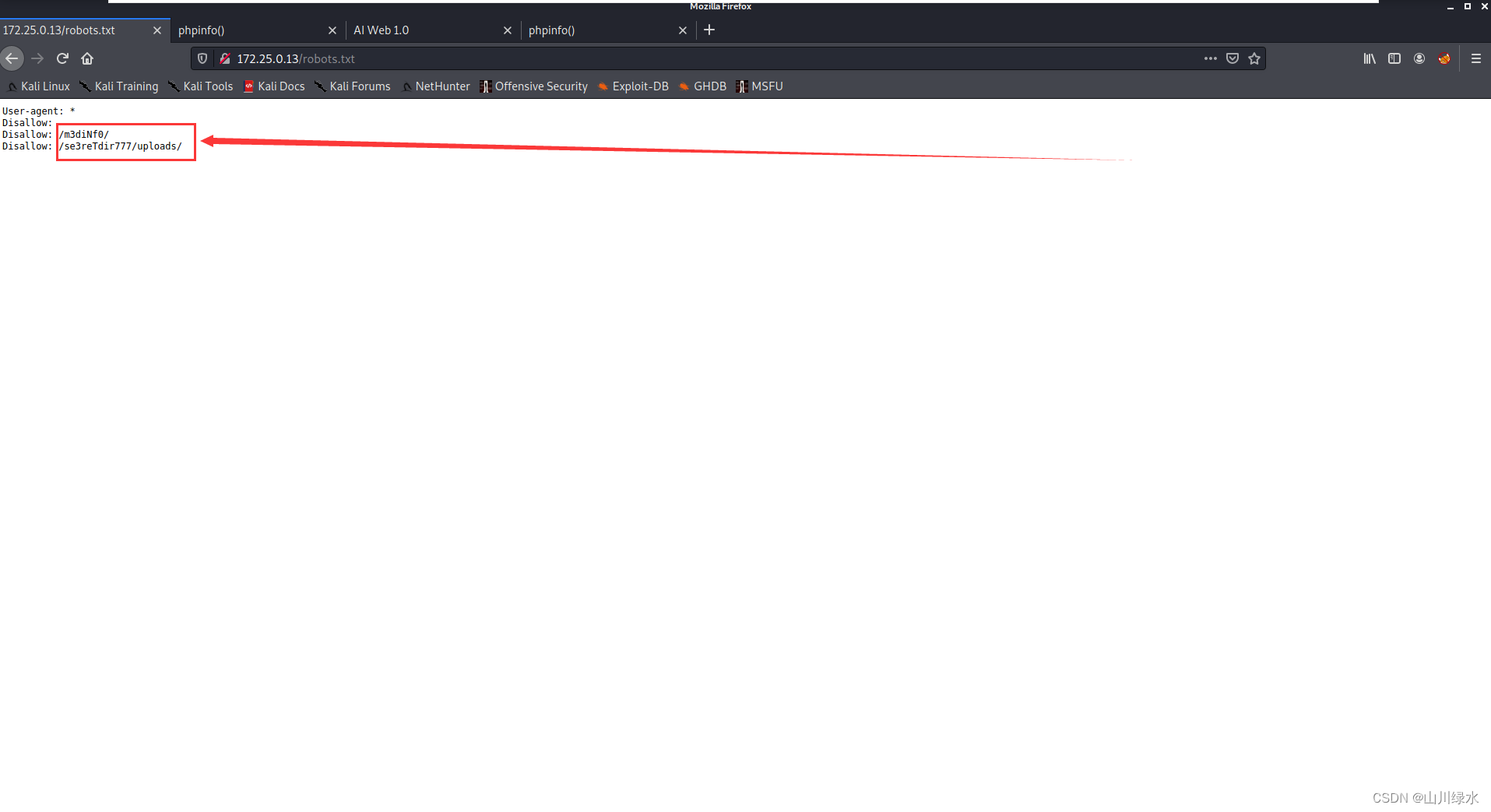Click the /m3diNf0/ path text

(84, 135)
